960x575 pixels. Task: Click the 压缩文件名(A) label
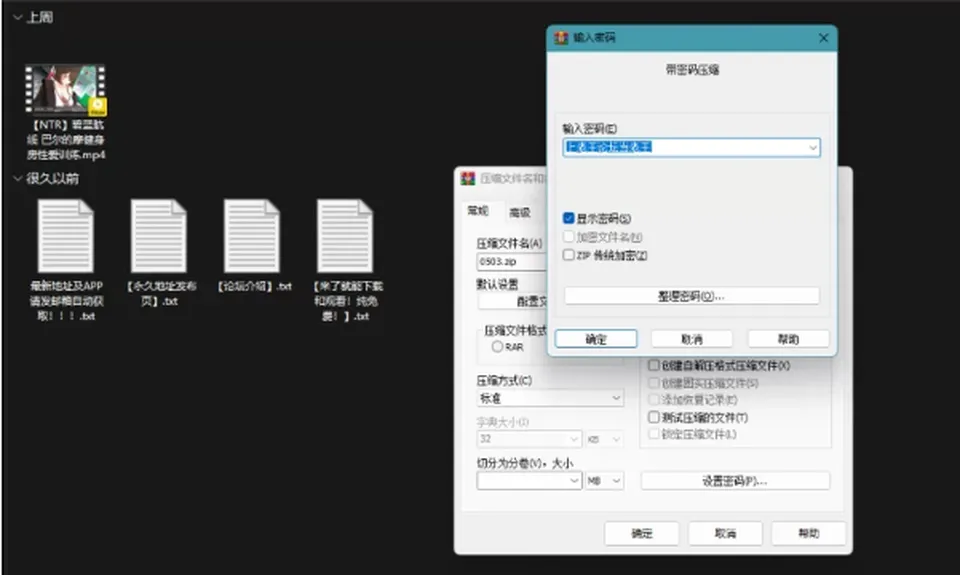509,243
